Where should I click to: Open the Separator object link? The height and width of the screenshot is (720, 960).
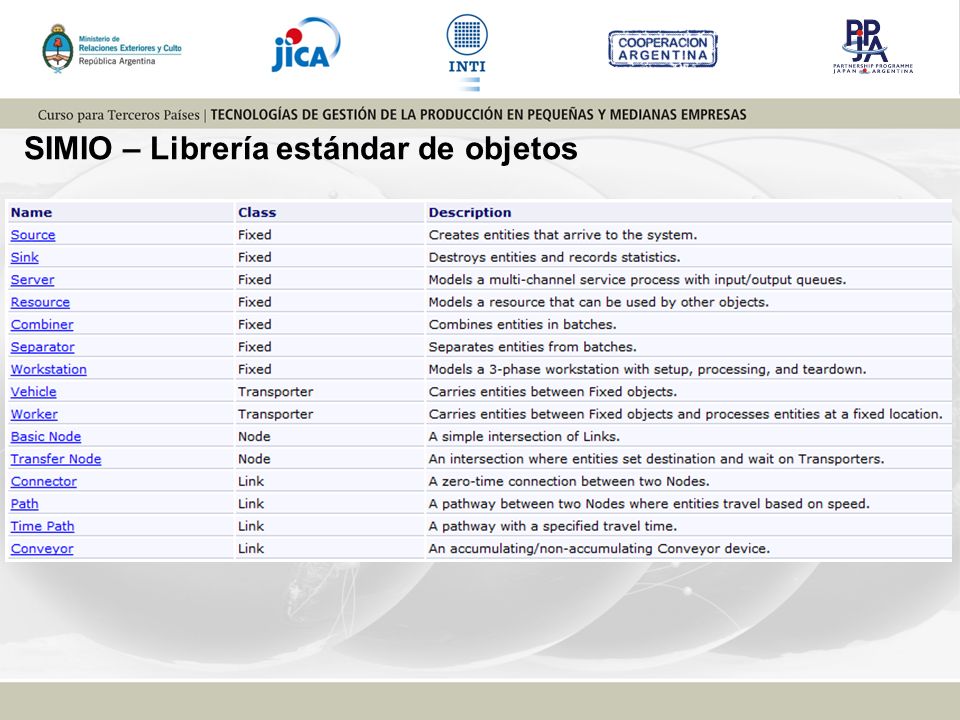43,347
